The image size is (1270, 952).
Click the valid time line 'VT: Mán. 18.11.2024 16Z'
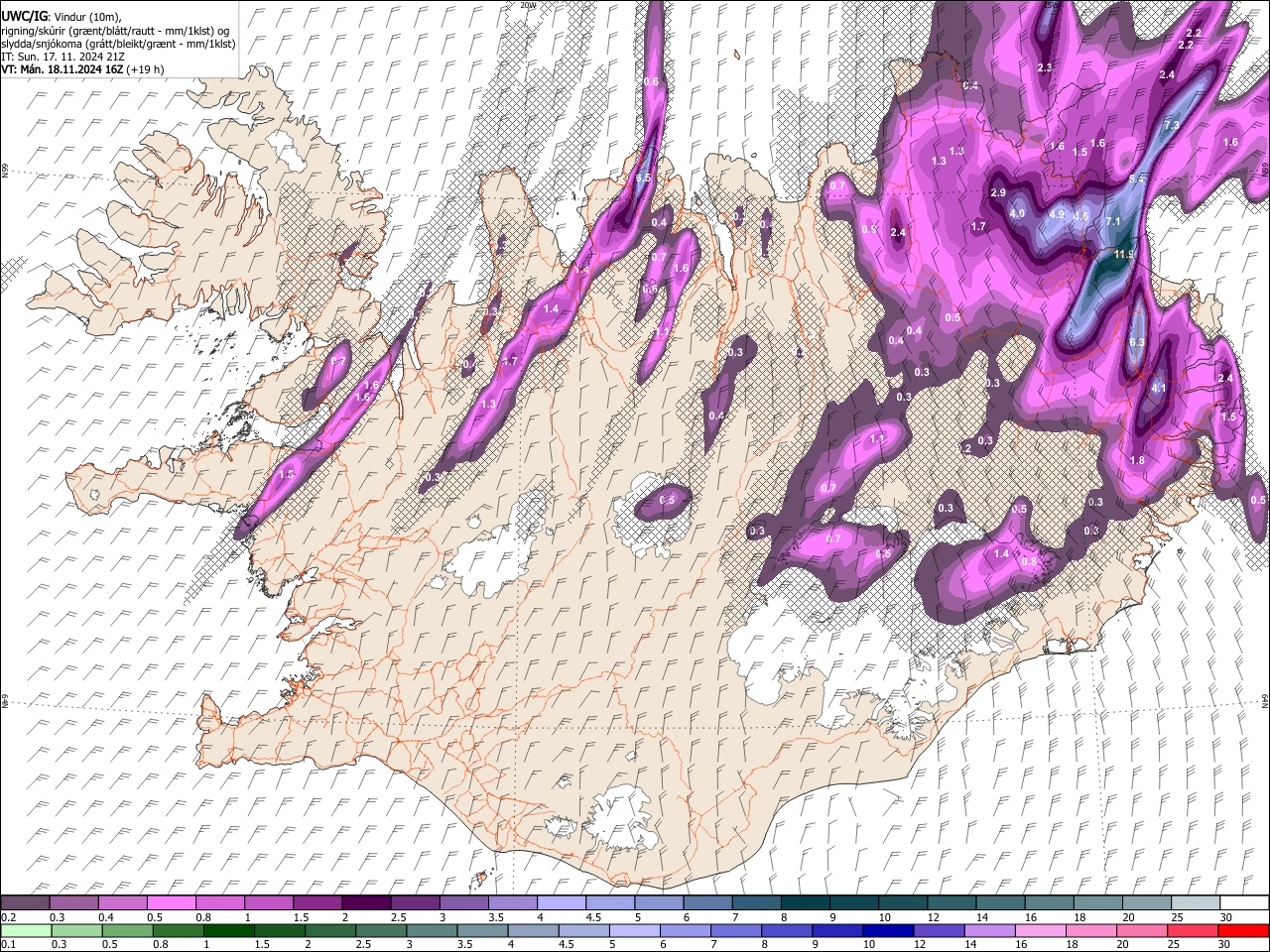pos(62,69)
